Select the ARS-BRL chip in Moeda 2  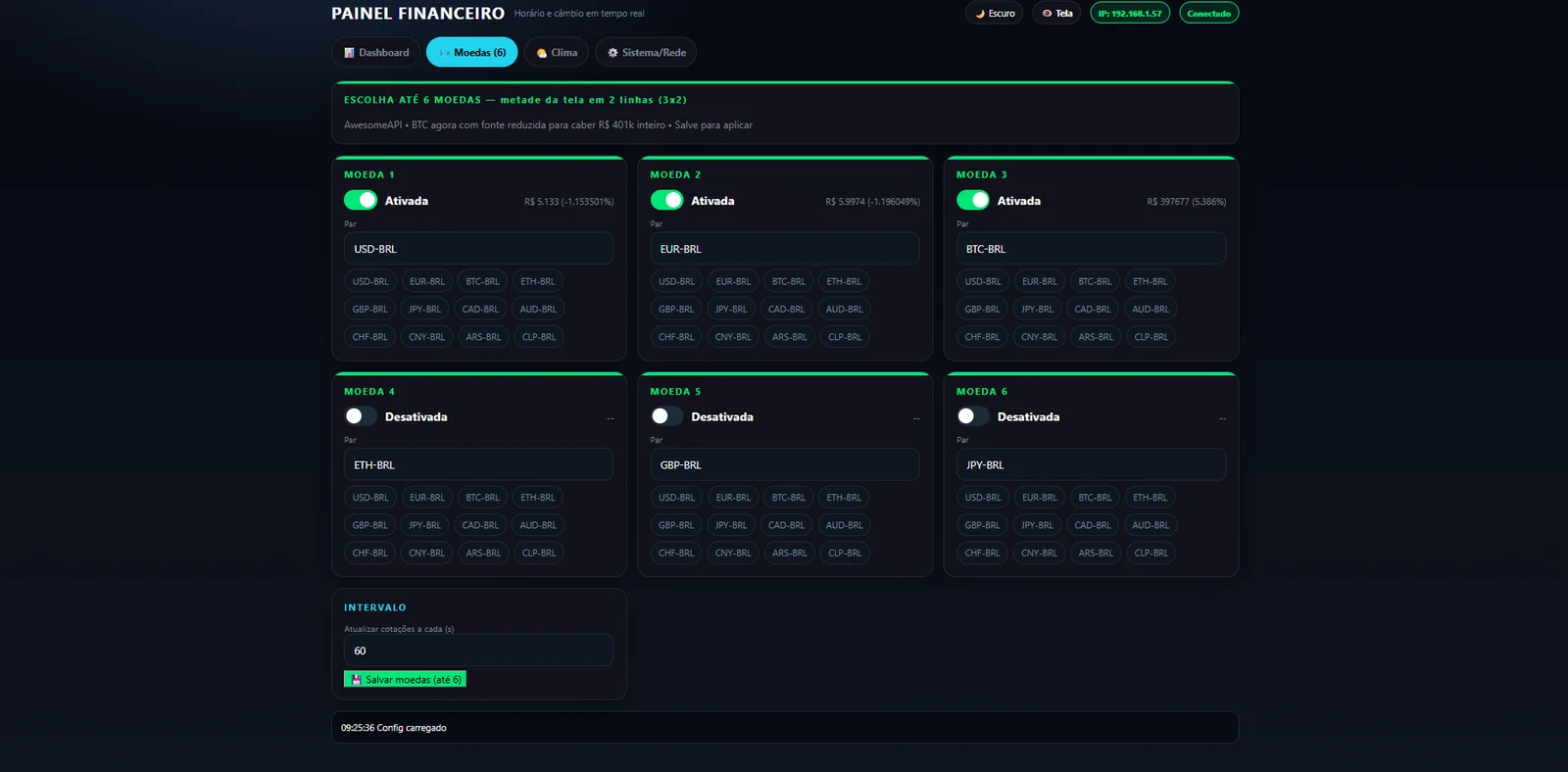789,337
